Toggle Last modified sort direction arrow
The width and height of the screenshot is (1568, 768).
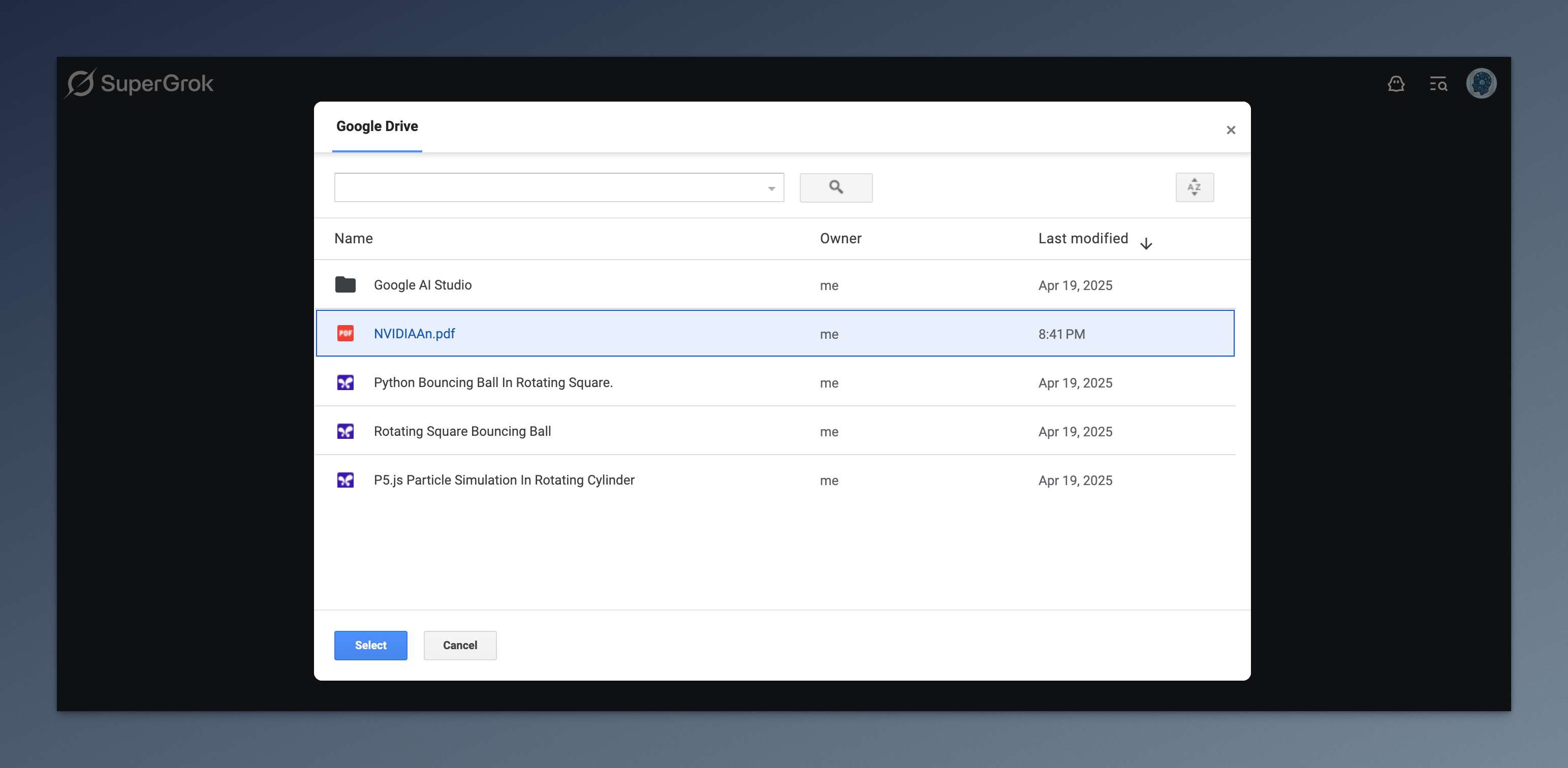[x=1146, y=243]
